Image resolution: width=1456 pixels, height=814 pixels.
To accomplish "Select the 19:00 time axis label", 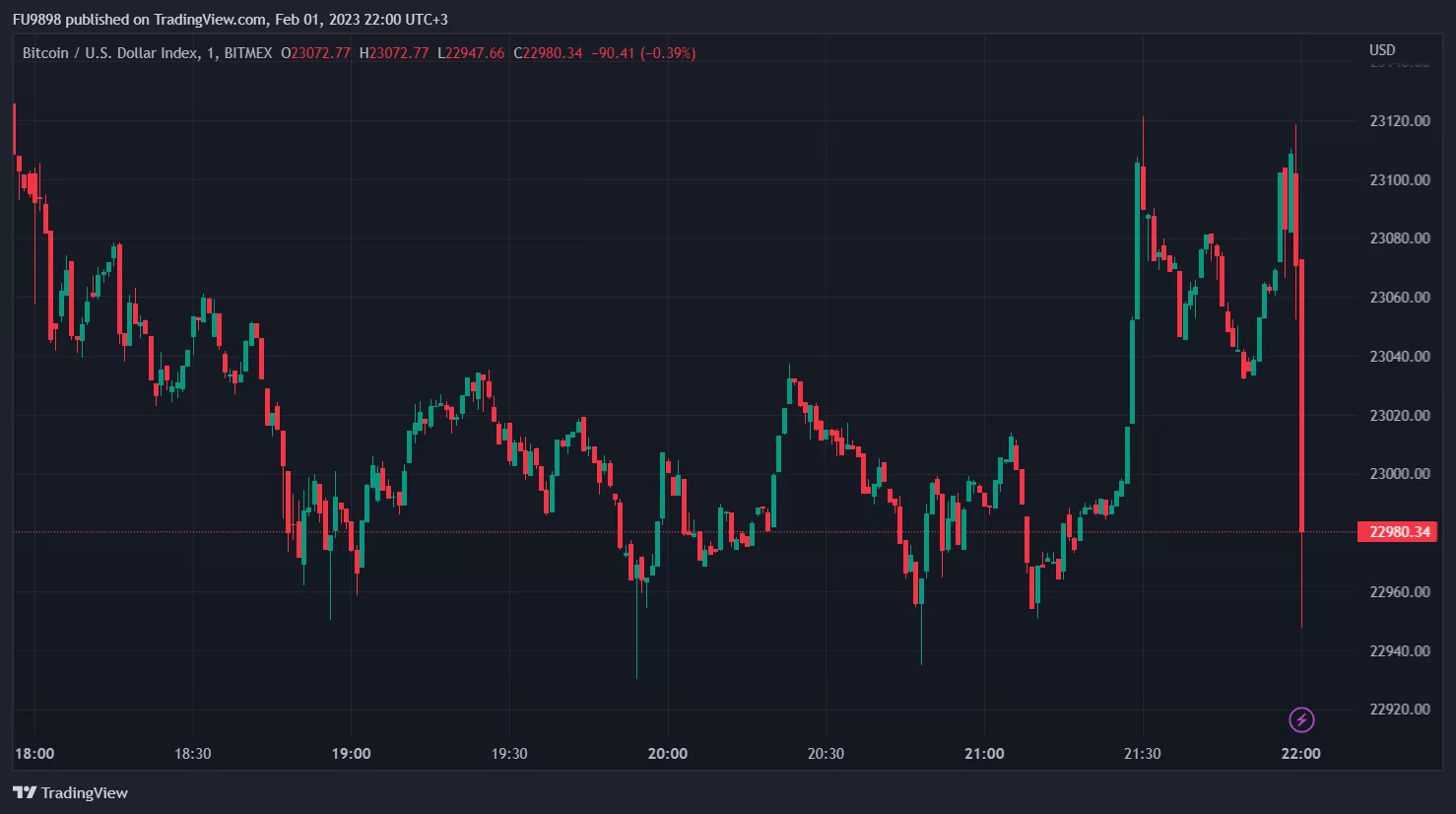I will tap(351, 754).
